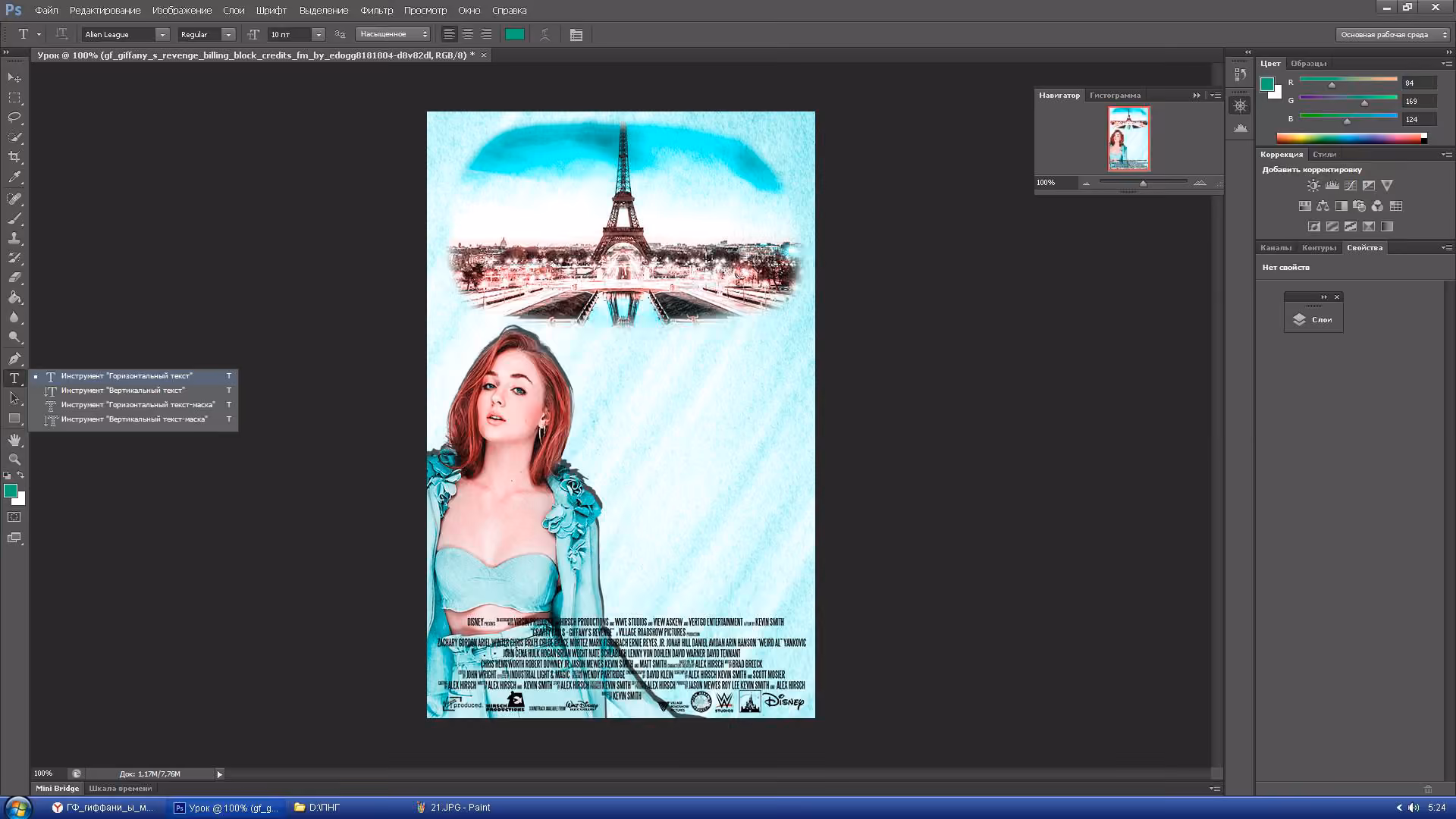Viewport: 1456px width, 819px height.
Task: Add a Levels adjustment
Action: pyautogui.click(x=1332, y=186)
